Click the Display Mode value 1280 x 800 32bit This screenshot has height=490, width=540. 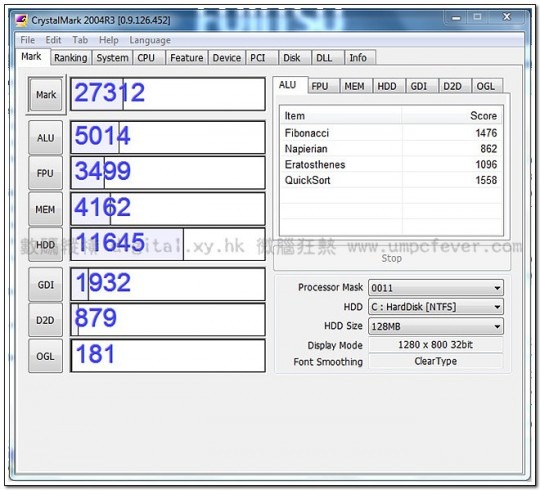[436, 345]
